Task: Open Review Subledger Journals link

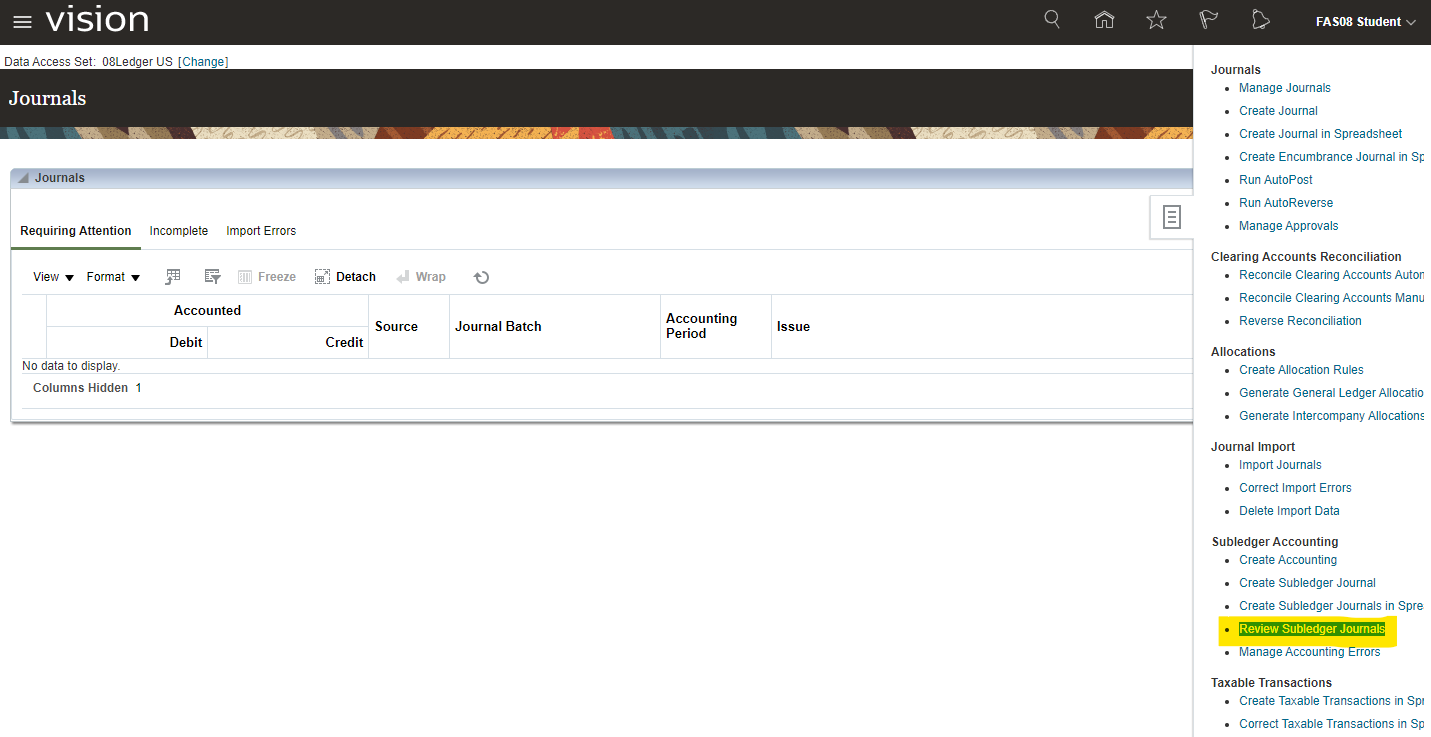Action: tap(1311, 629)
